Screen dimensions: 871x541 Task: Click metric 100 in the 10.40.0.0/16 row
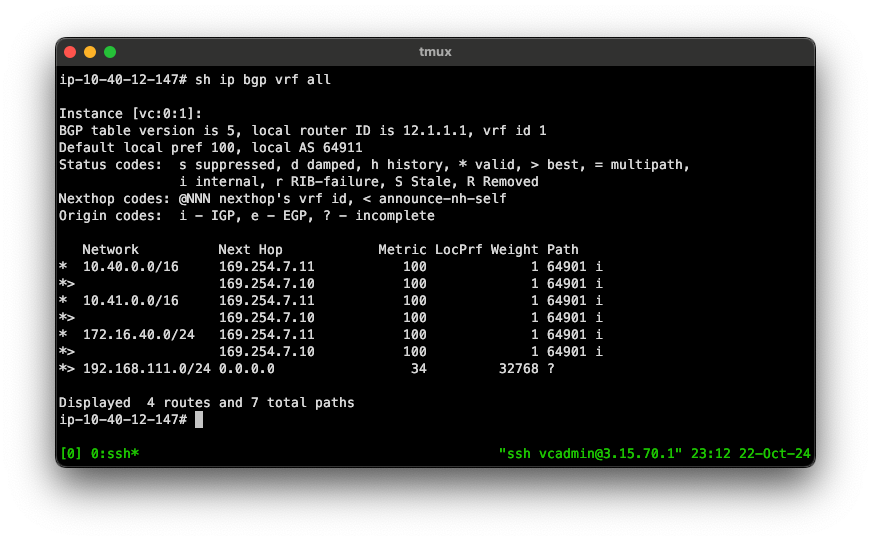(414, 267)
